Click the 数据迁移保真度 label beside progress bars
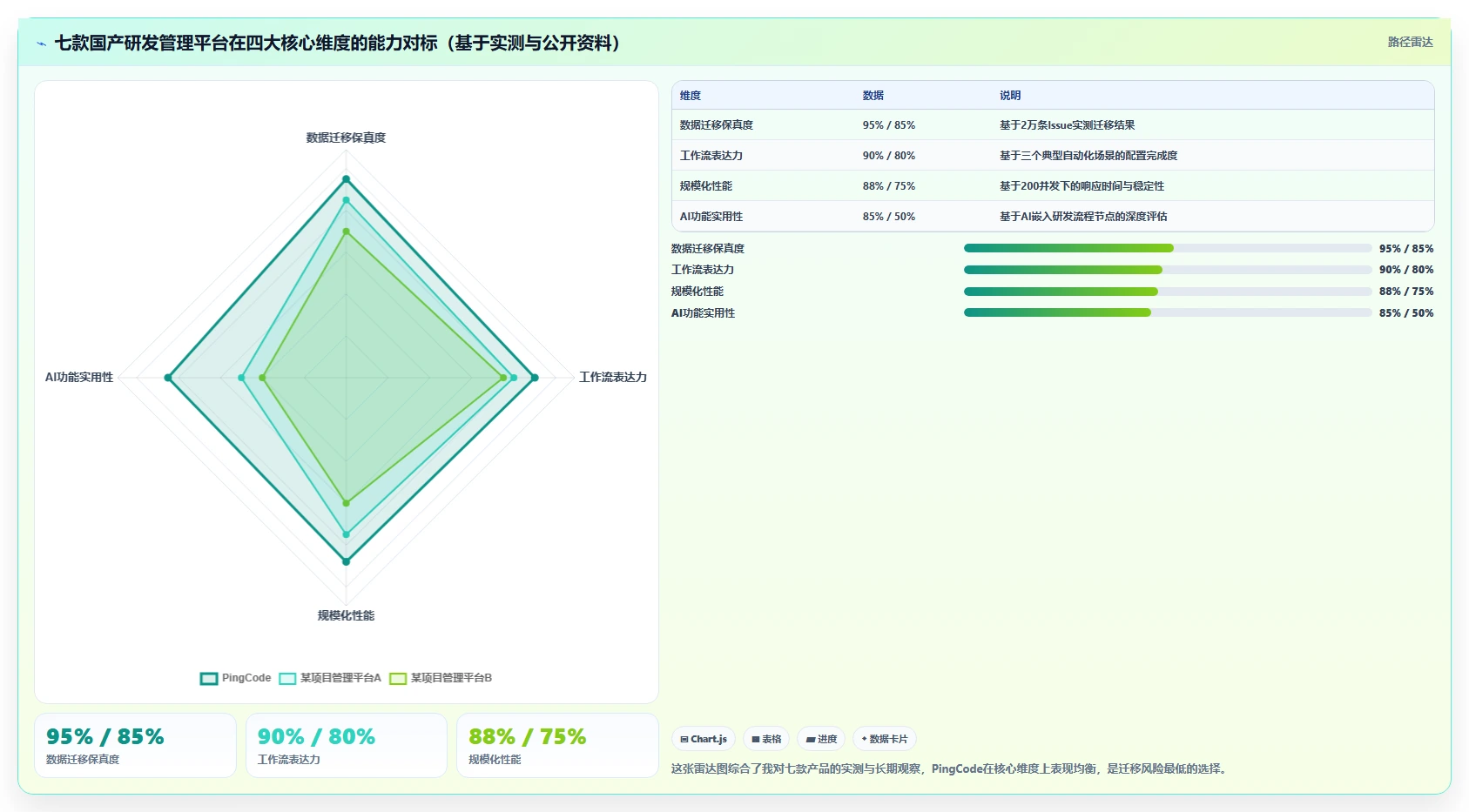This screenshot has width=1469, height=812. pyautogui.click(x=708, y=249)
